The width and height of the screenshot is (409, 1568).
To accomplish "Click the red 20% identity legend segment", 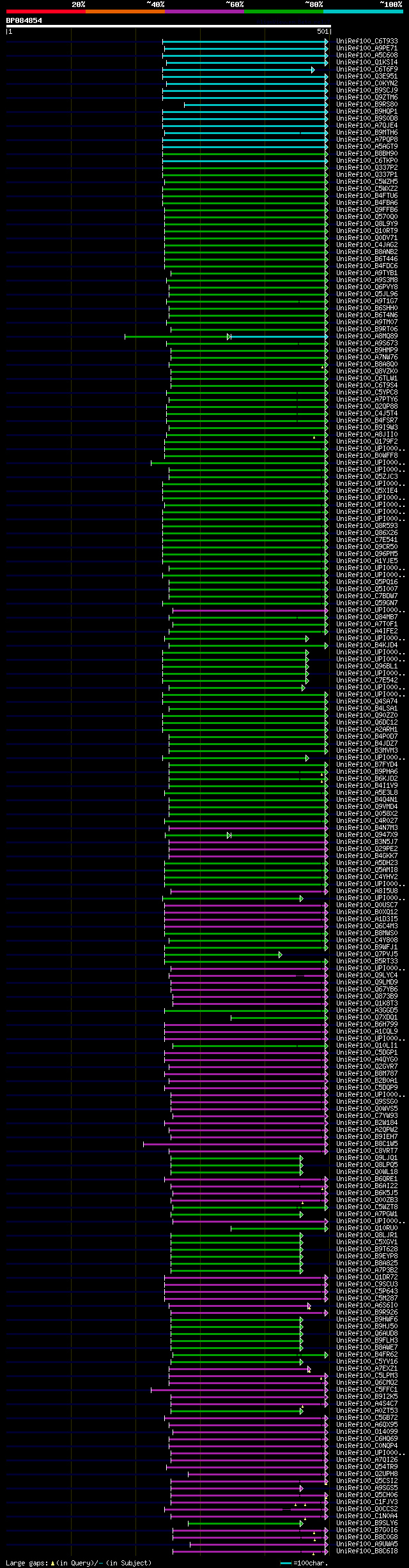I will coord(46,11).
